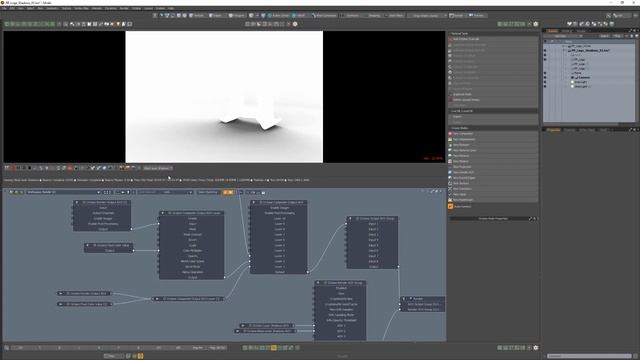Select Edges selection mode
Image resolution: width=640 pixels, height=360 pixels.
coord(216,16)
